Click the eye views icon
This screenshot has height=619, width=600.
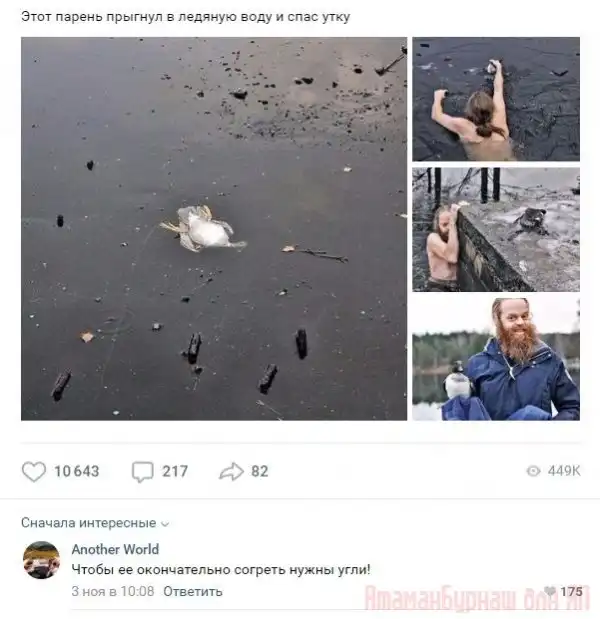533,471
